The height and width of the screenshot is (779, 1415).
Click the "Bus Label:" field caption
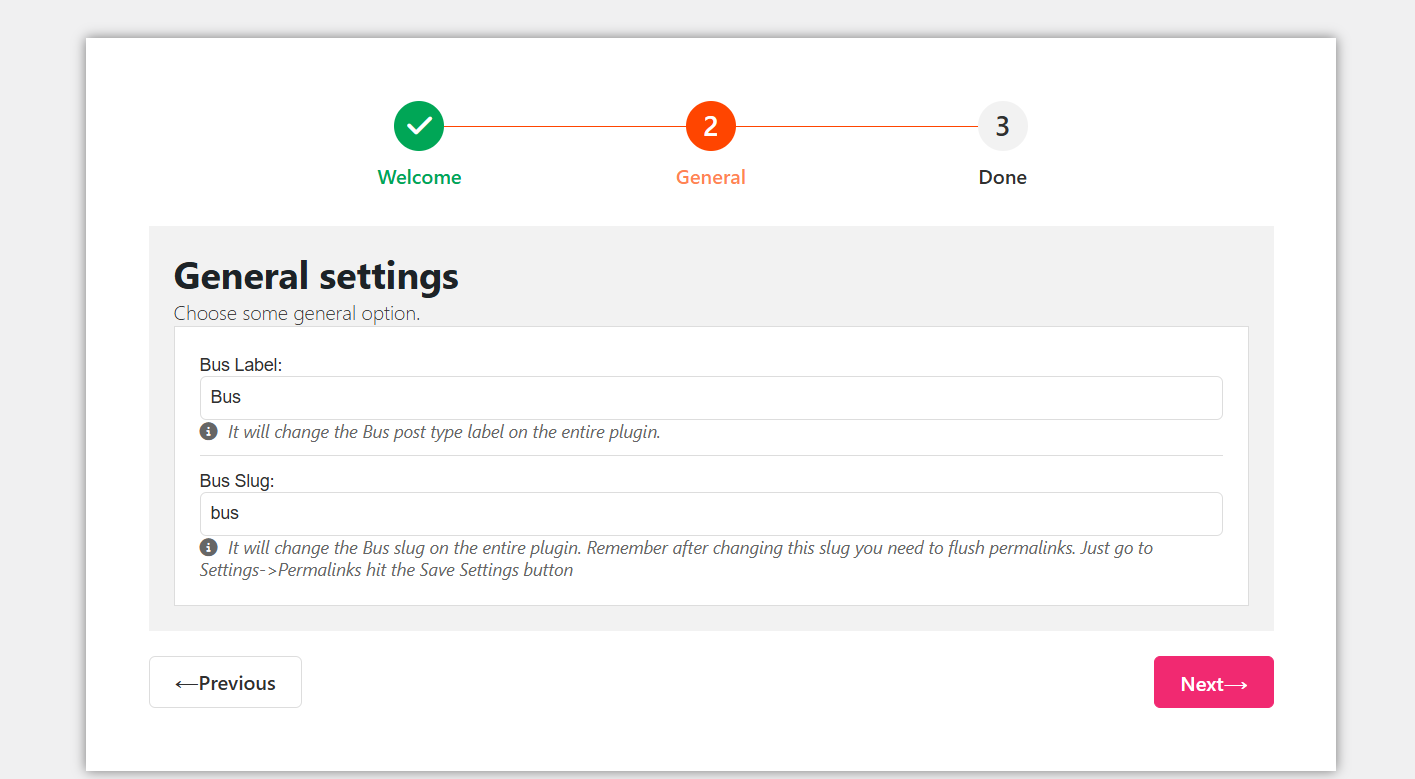(241, 365)
